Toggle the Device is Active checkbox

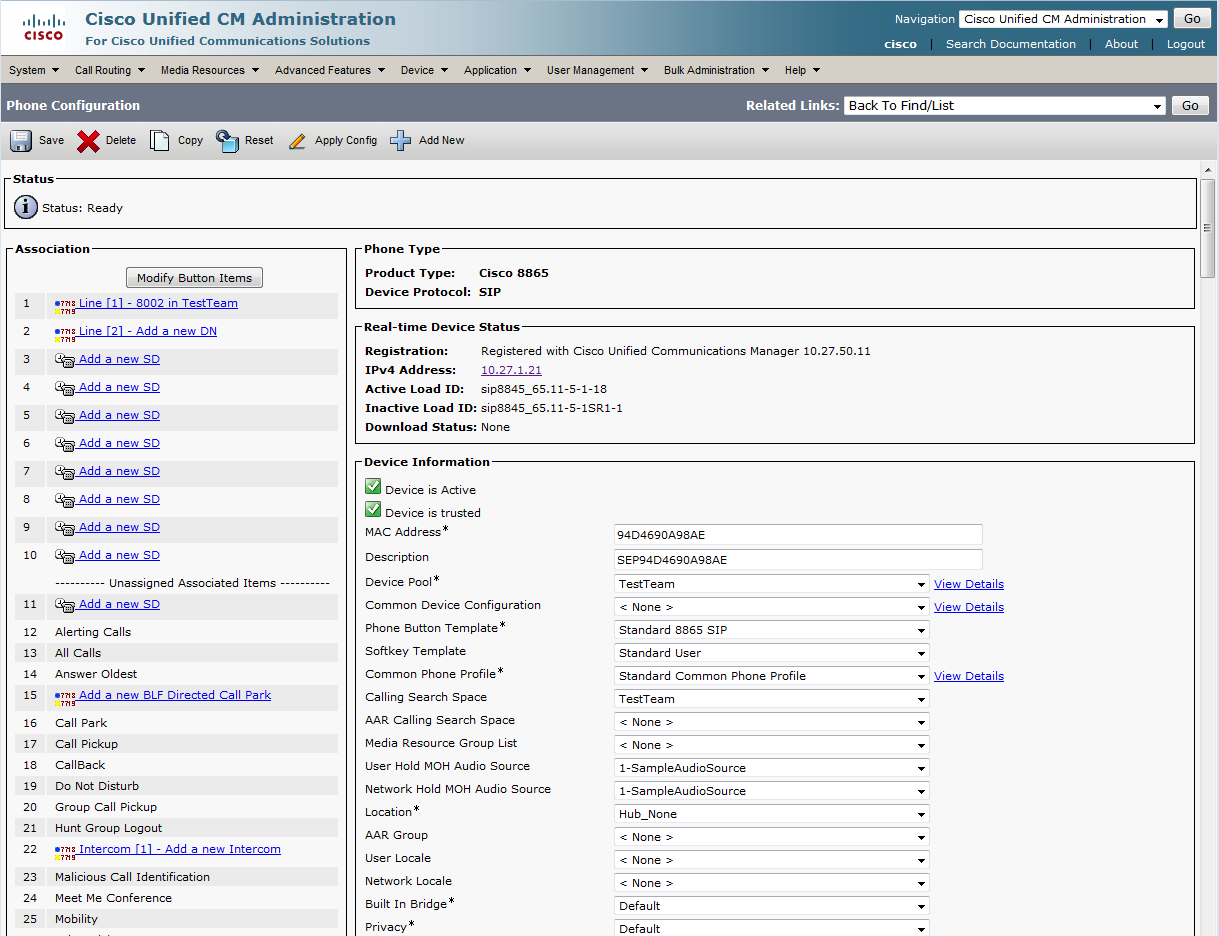point(373,487)
